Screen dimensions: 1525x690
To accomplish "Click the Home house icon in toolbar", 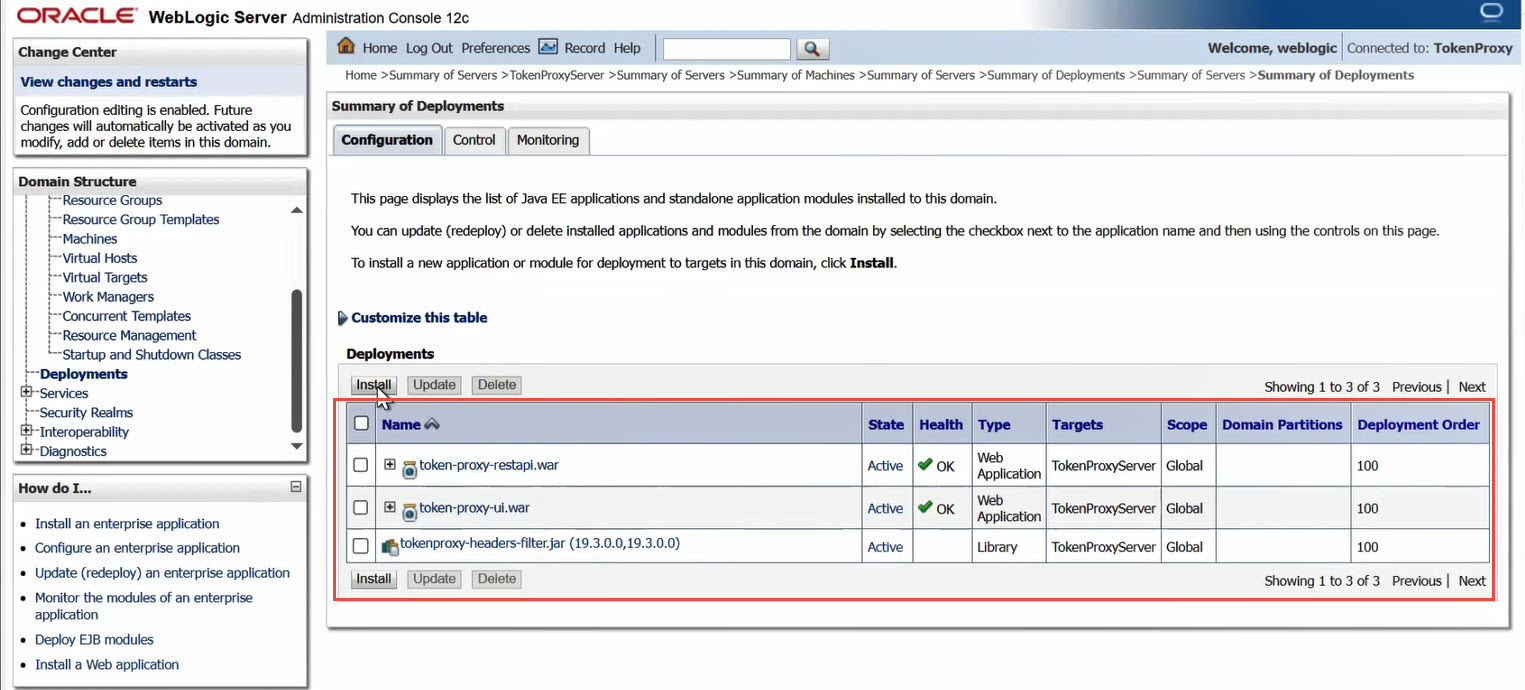I will pyautogui.click(x=347, y=46).
